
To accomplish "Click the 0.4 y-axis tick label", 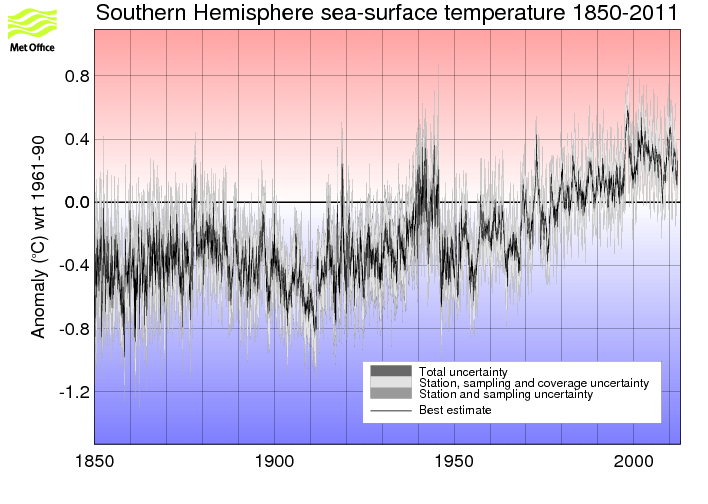I will pos(77,140).
